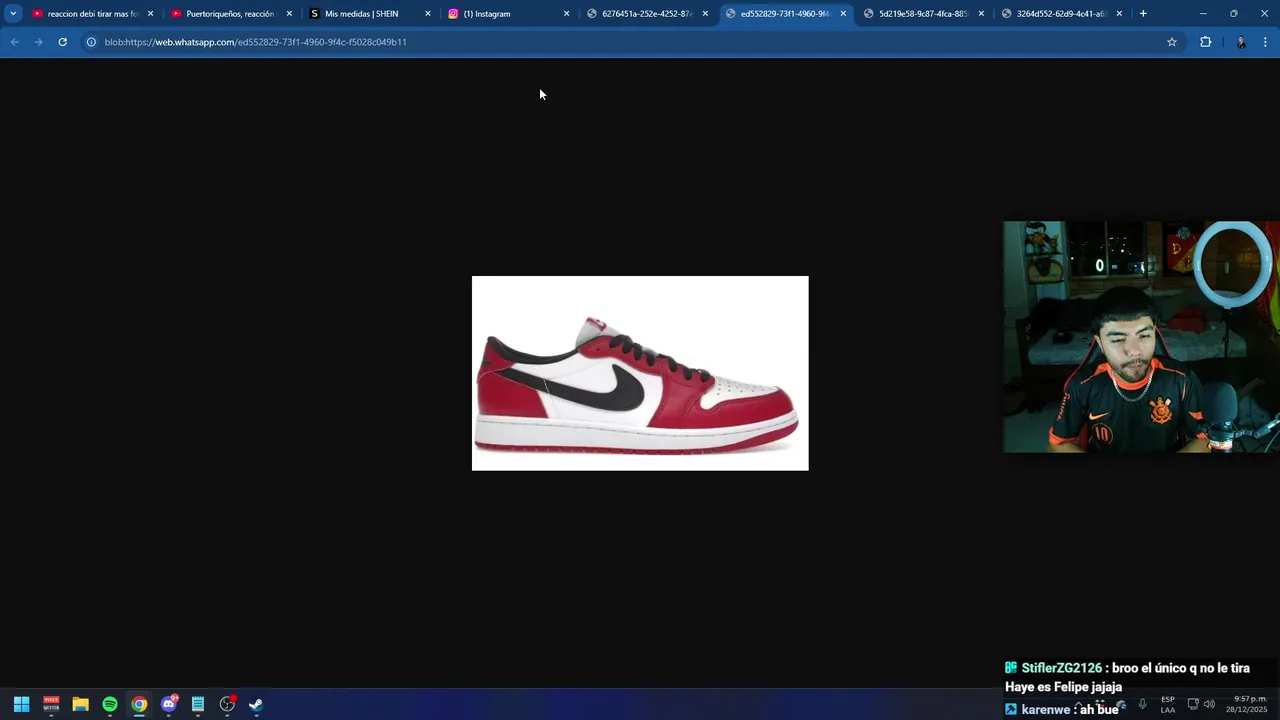The height and width of the screenshot is (720, 1280).
Task: Launch File Explorer from the taskbar
Action: pos(80,704)
